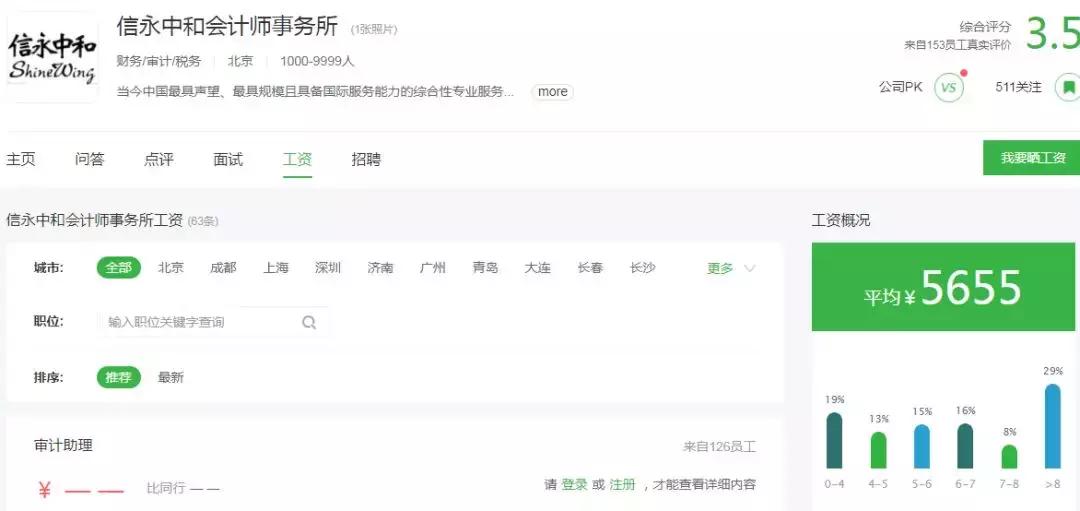Switch to the 点评 tab
This screenshot has width=1080, height=511.
tap(158, 160)
